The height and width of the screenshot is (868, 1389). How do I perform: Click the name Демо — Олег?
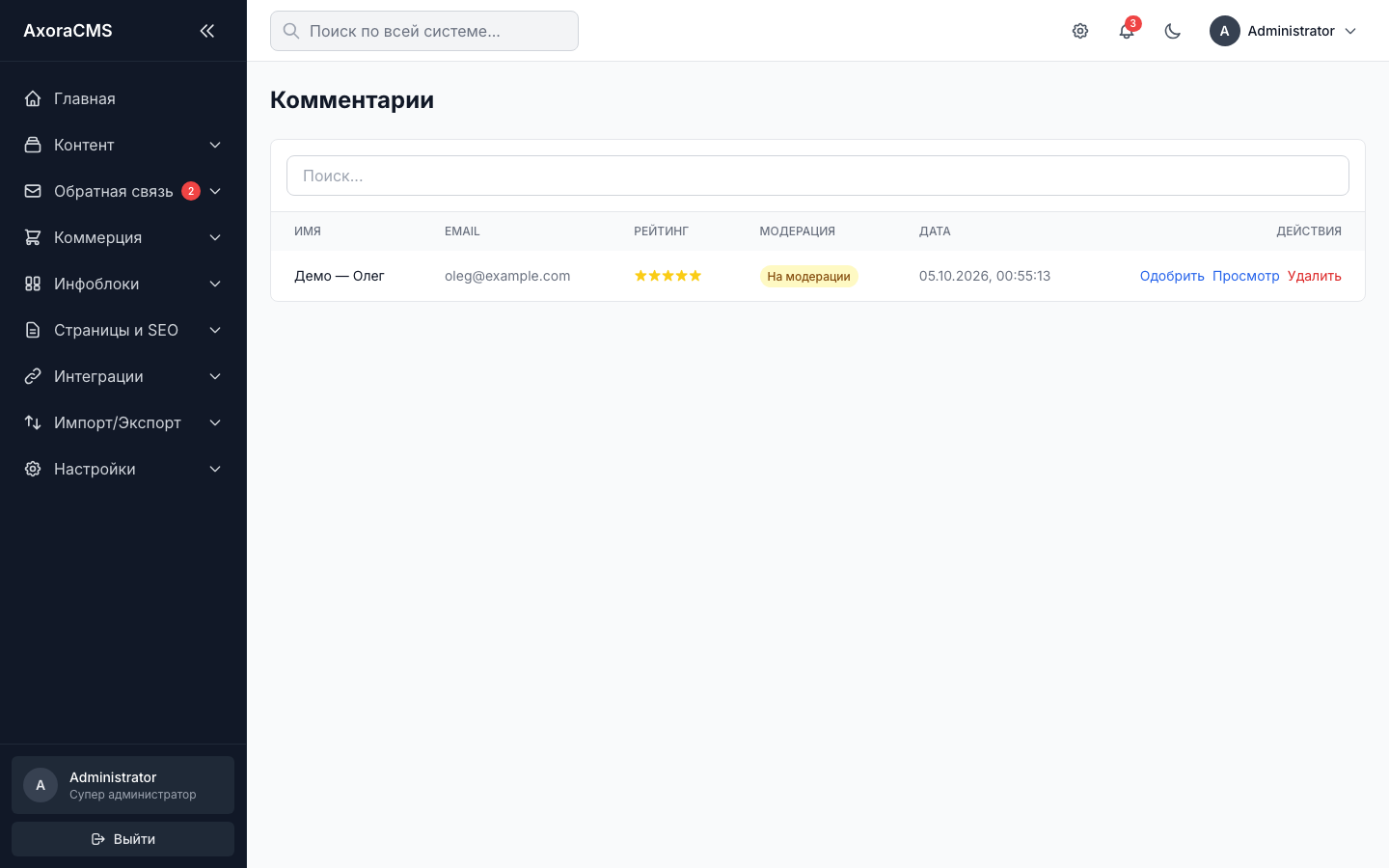[340, 276]
